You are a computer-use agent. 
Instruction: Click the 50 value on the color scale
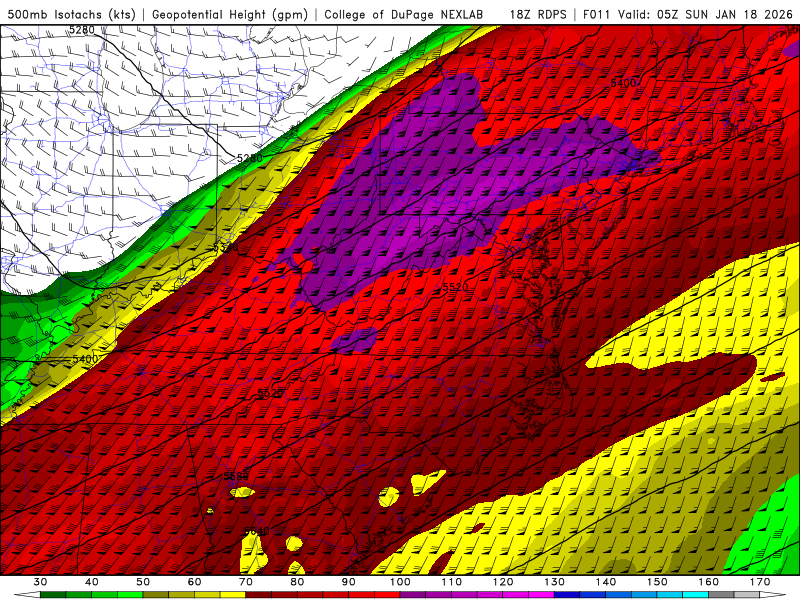click(143, 582)
